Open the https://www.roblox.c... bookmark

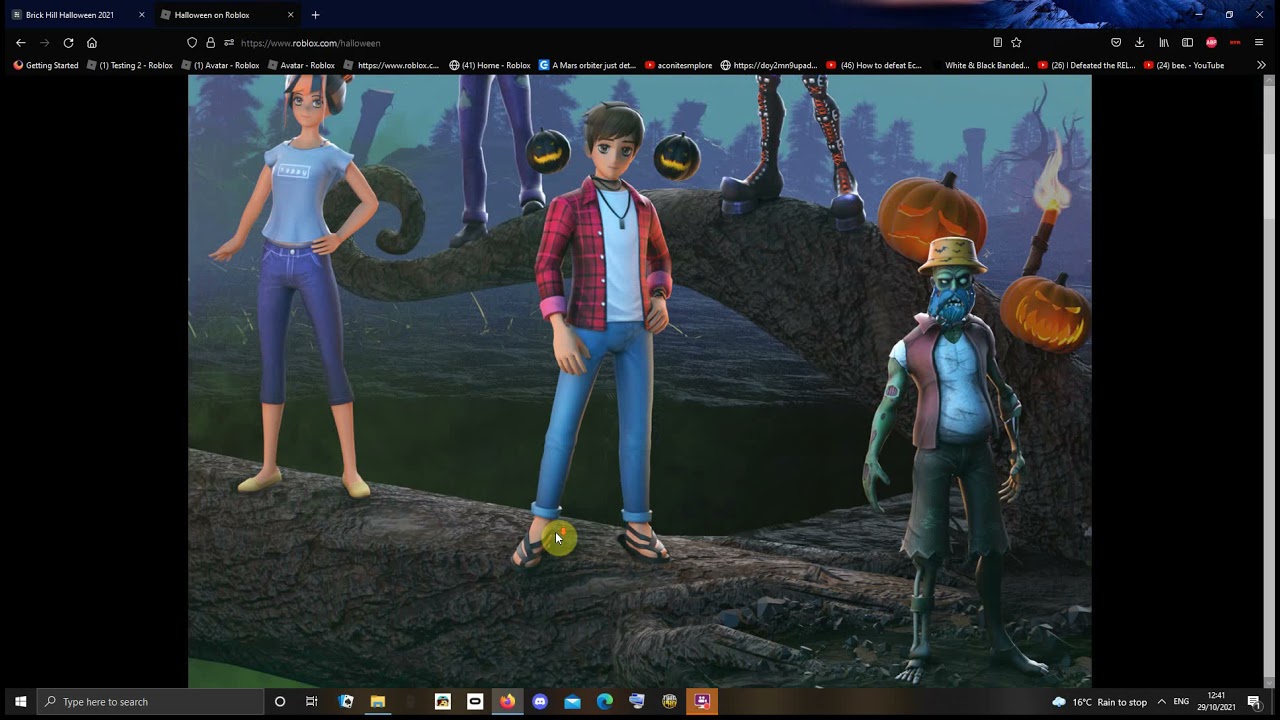391,65
